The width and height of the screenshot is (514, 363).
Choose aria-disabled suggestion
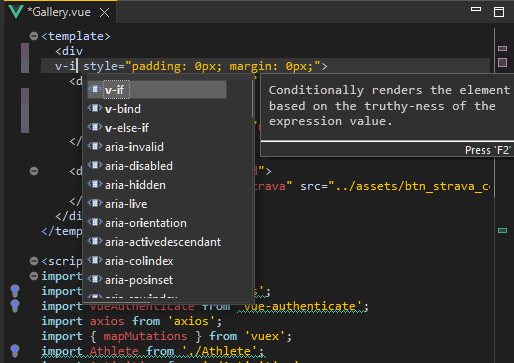(157, 166)
